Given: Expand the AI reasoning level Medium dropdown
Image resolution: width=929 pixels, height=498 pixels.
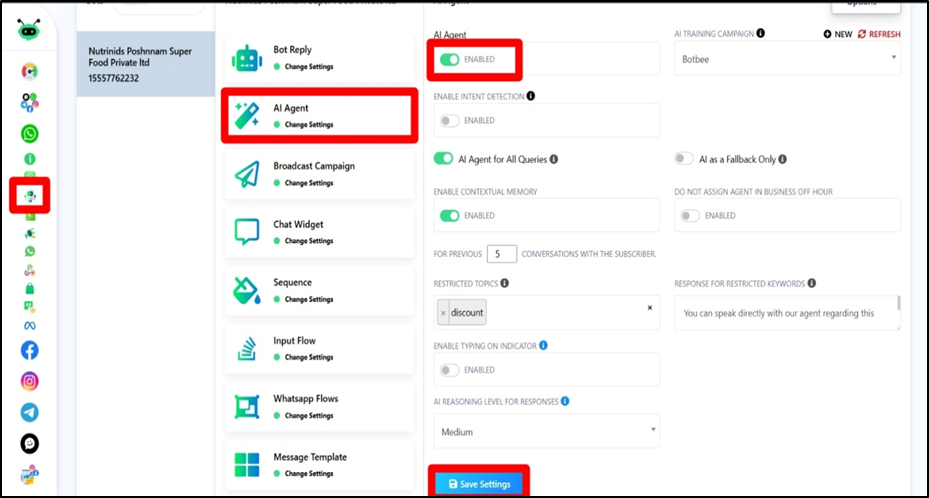Looking at the screenshot, I should [546, 432].
